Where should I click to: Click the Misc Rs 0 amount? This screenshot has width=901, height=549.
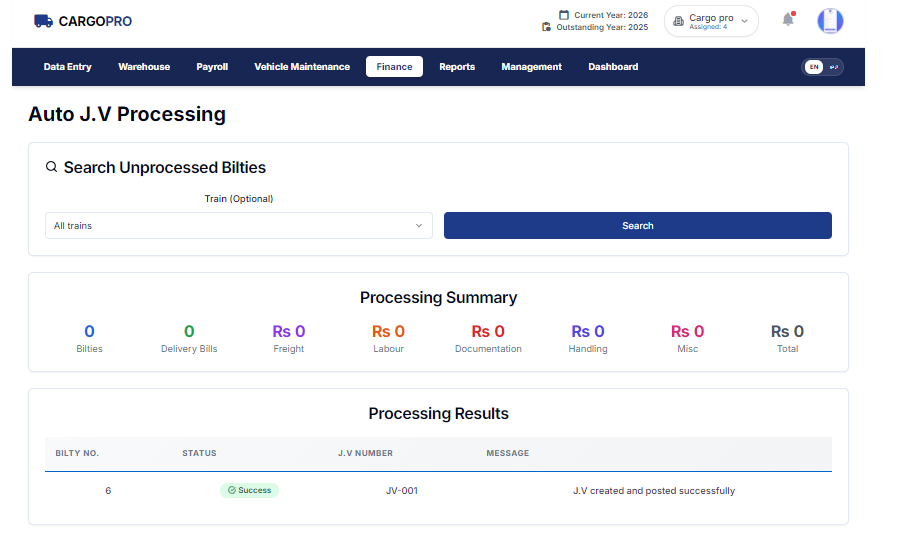(x=687, y=331)
